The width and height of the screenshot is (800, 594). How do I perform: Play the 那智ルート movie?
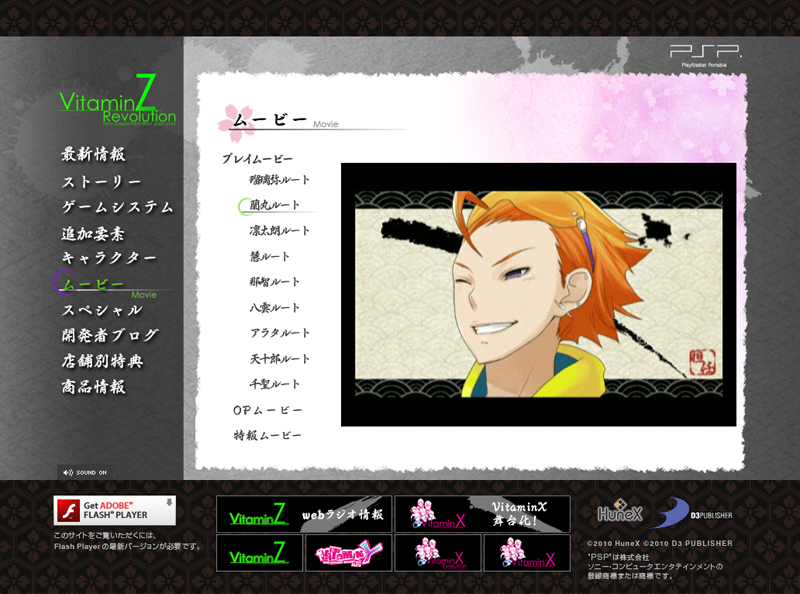274,282
